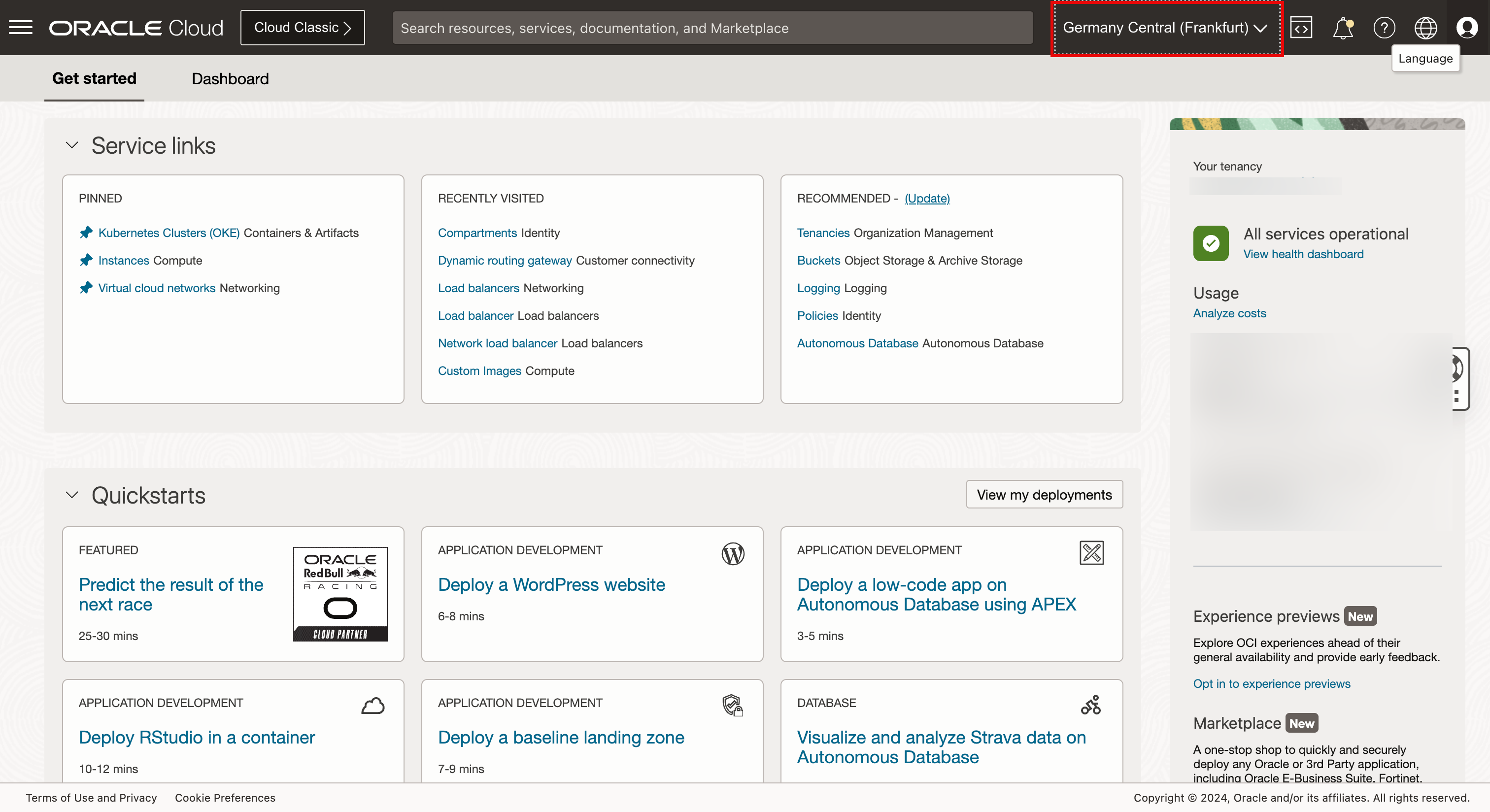
Task: Open the user profile avatar menu
Action: pyautogui.click(x=1467, y=28)
